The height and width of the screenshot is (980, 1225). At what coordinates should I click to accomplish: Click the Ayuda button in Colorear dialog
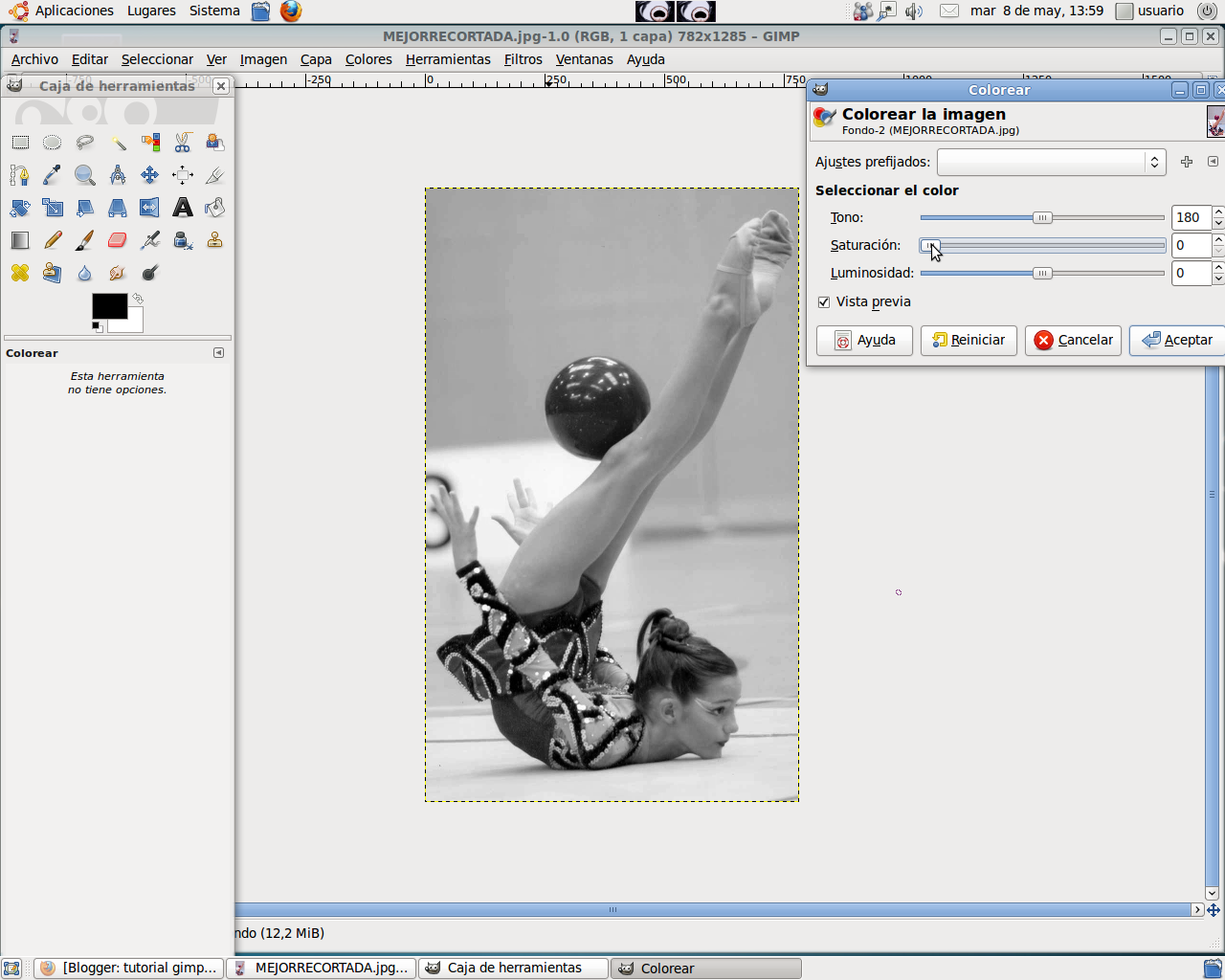[864, 341]
